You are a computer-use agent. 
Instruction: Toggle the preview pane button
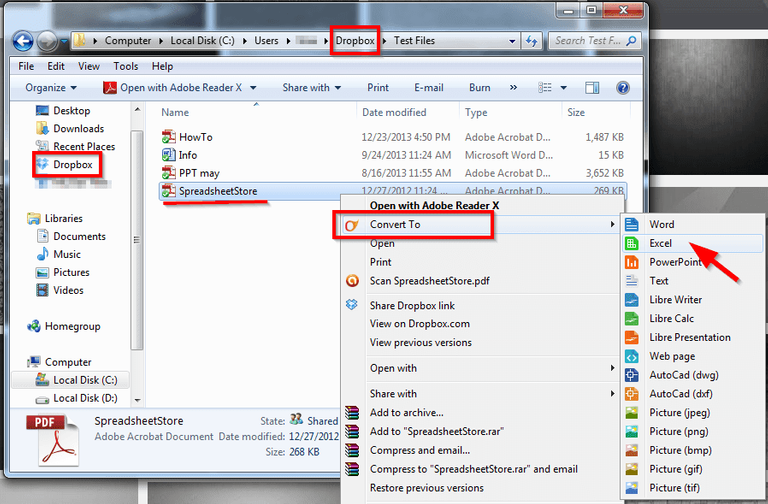(592, 88)
